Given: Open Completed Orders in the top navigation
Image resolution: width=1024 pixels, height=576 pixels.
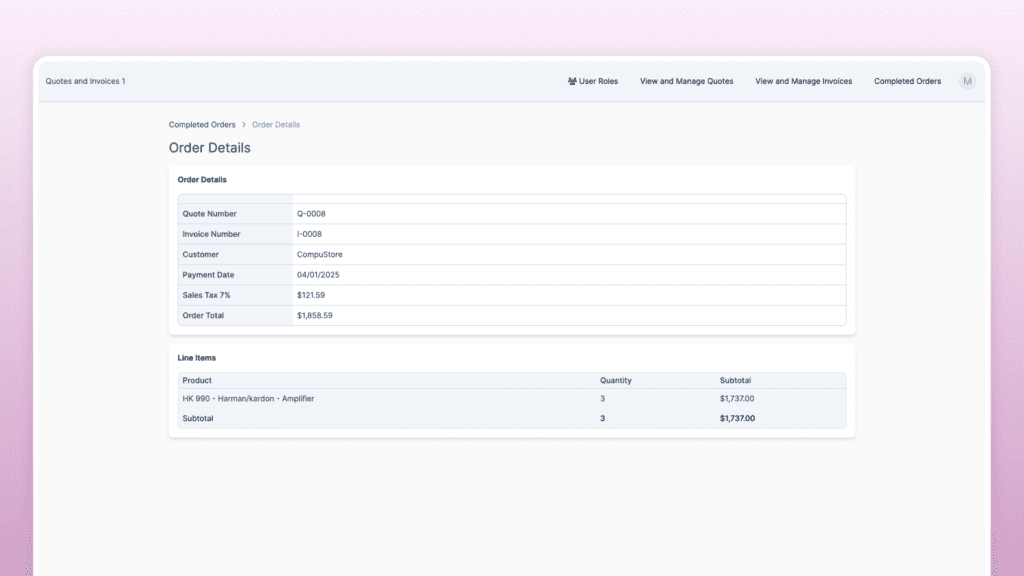Looking at the screenshot, I should tap(907, 81).
